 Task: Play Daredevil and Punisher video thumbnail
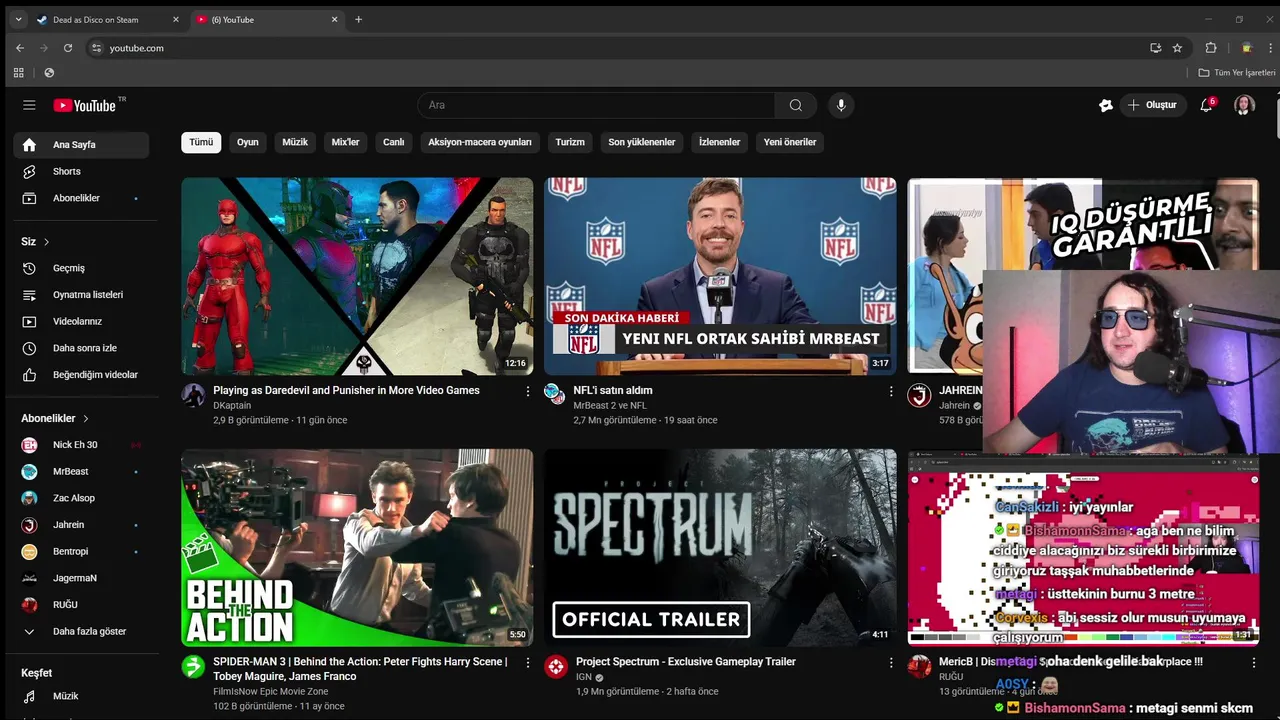[357, 276]
